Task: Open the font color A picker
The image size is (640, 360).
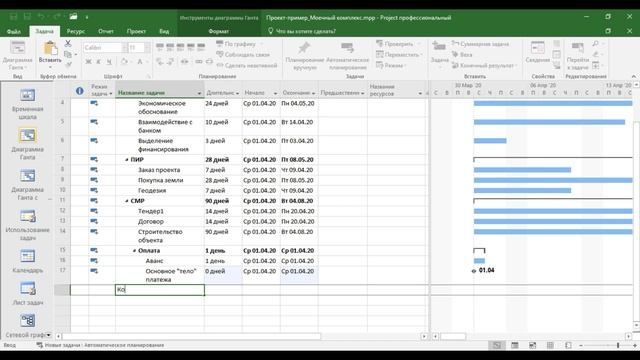Action: pos(140,62)
